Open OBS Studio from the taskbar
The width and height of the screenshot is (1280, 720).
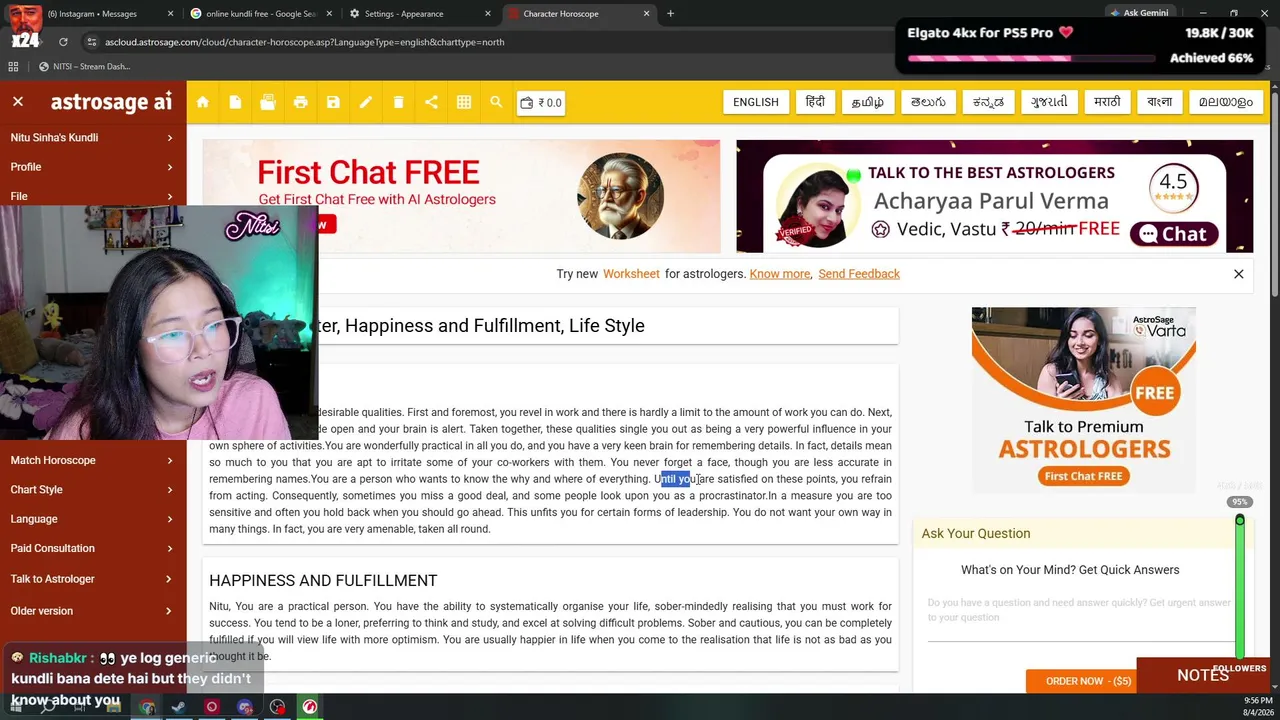(278, 707)
